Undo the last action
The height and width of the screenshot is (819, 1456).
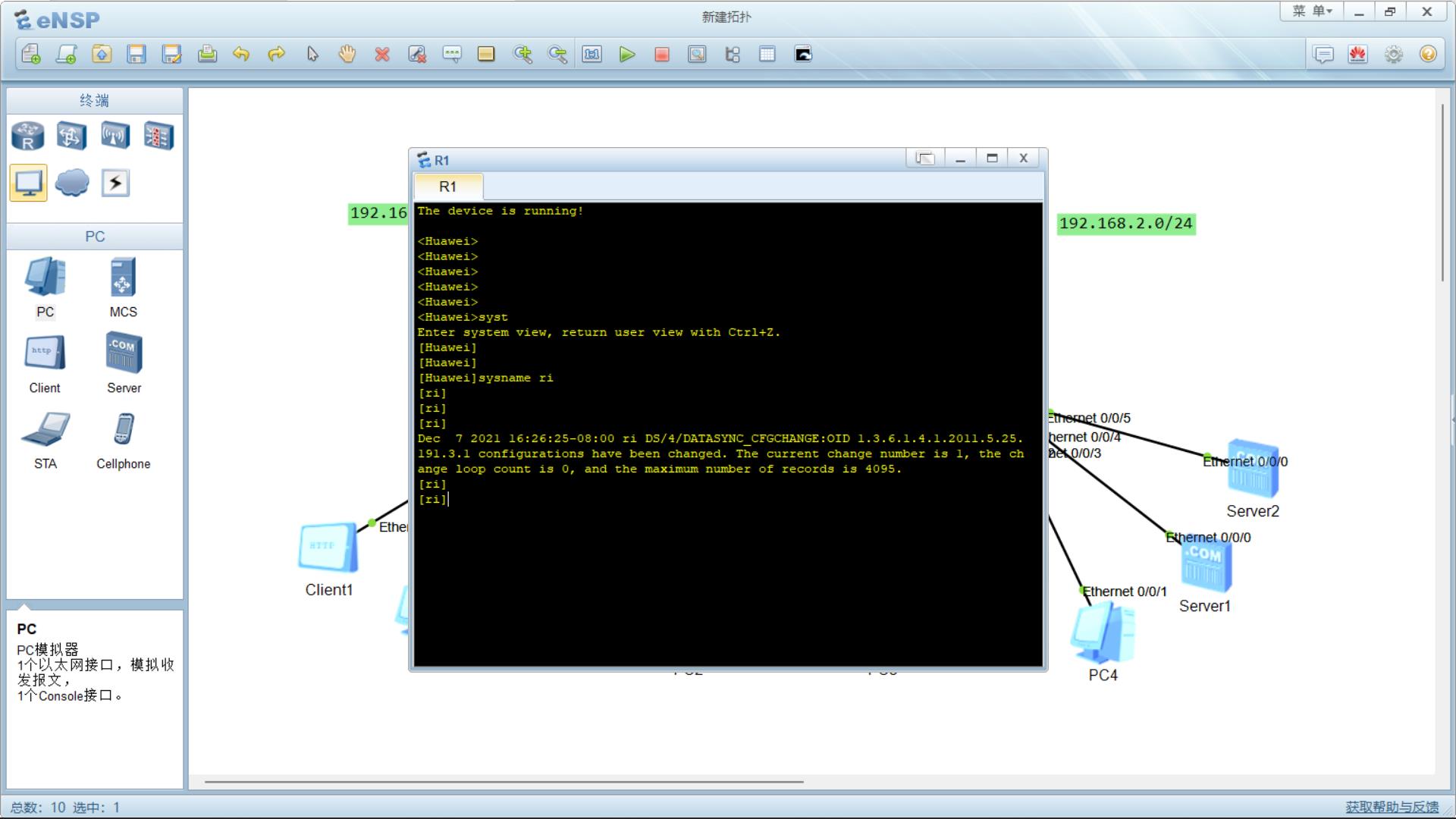coord(241,54)
